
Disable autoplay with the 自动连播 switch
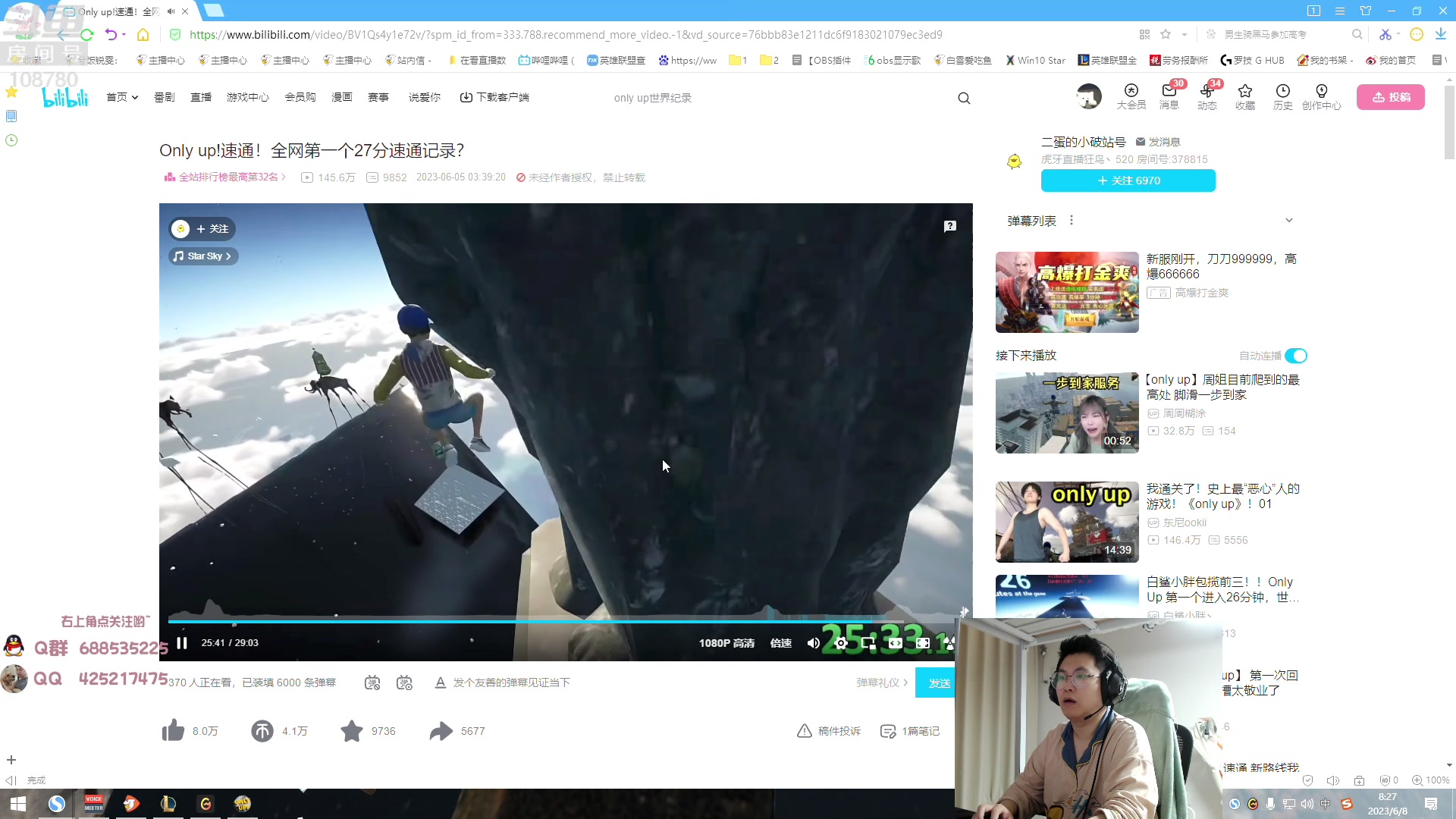click(x=1296, y=356)
